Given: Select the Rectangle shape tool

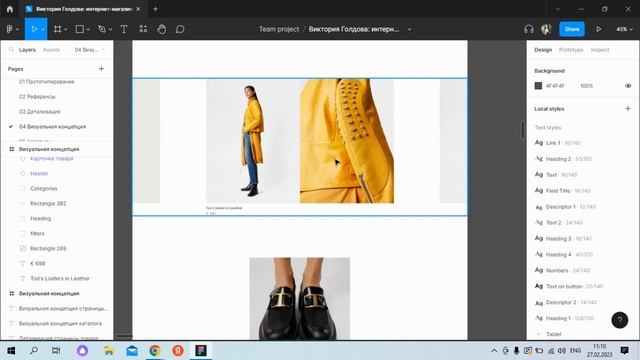Looking at the screenshot, I should pyautogui.click(x=80, y=29).
